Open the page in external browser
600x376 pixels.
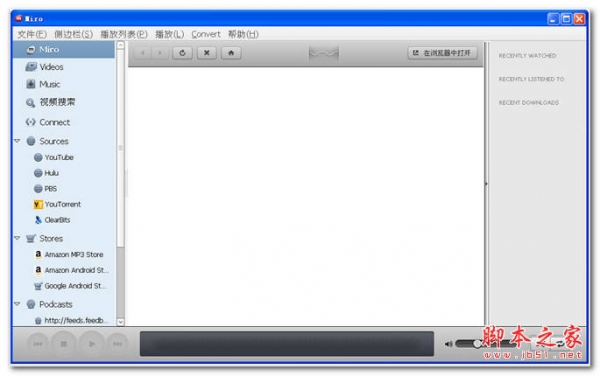click(442, 53)
